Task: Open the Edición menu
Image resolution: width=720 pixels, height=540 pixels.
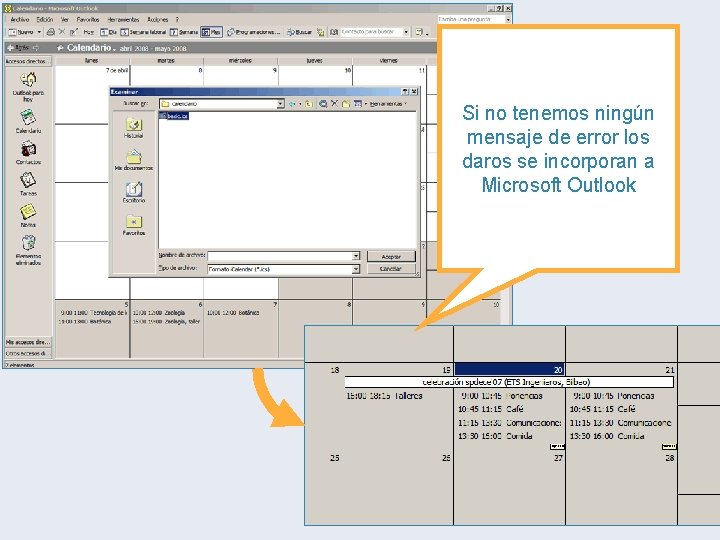Action: click(45, 19)
